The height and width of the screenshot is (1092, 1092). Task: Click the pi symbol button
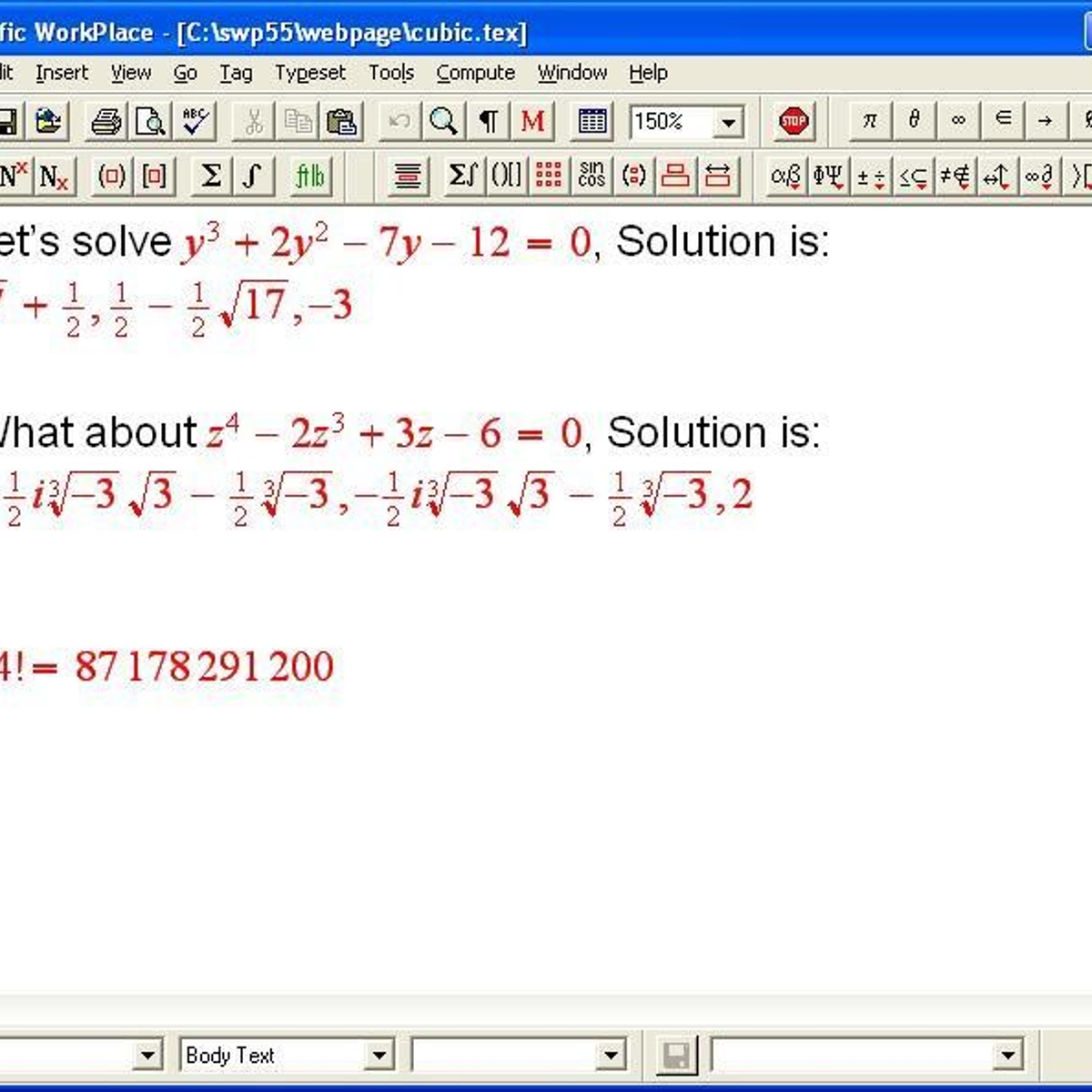coord(870,120)
